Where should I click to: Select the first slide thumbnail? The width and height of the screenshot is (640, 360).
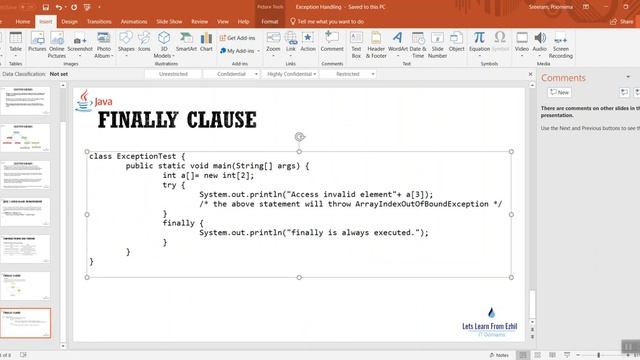pyautogui.click(x=25, y=100)
